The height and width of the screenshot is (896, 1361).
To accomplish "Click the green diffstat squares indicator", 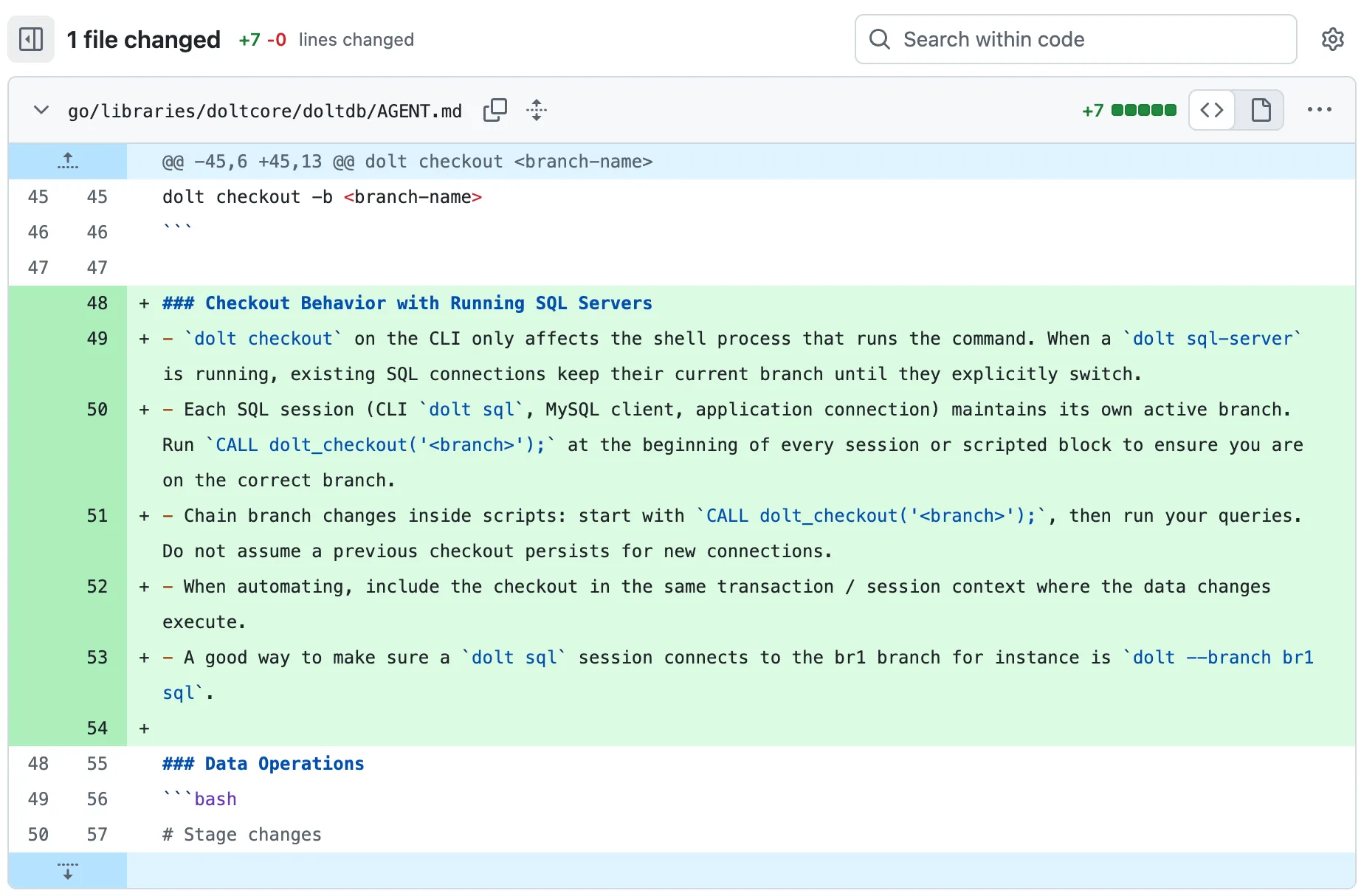I will 1143,111.
